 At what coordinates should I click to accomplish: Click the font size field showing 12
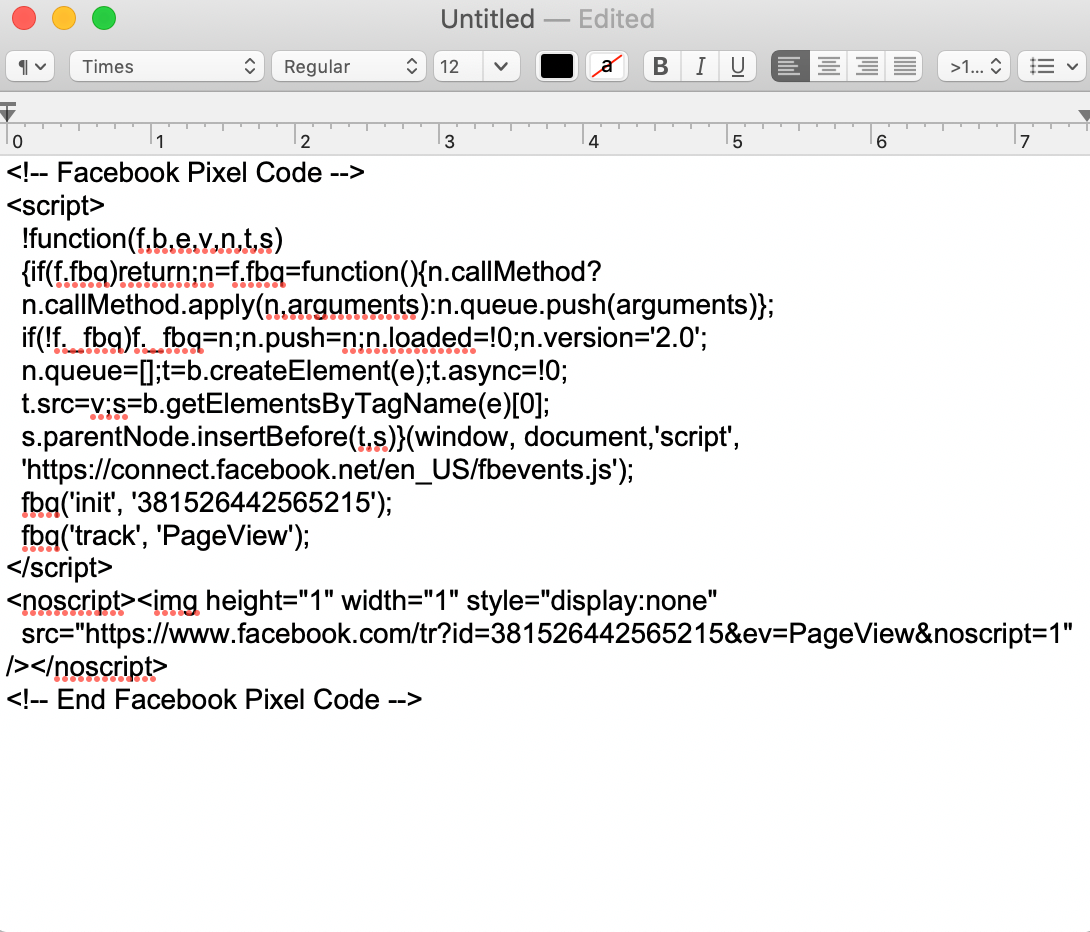[458, 67]
